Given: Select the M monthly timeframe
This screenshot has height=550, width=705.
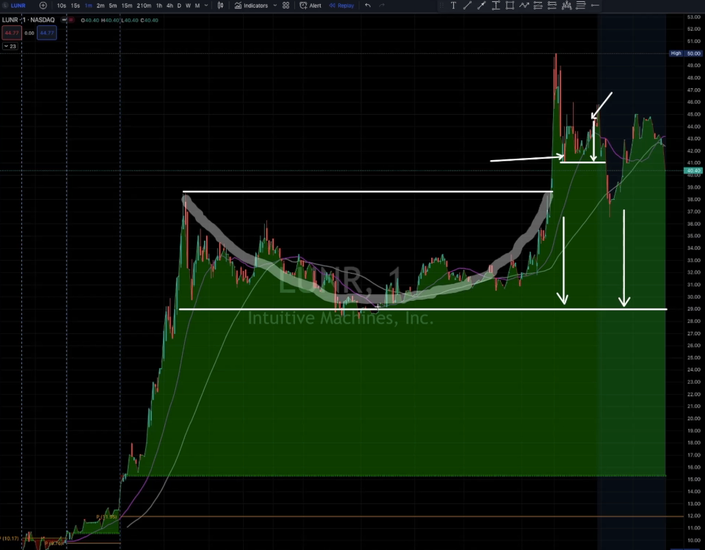Looking at the screenshot, I should 197,5.
